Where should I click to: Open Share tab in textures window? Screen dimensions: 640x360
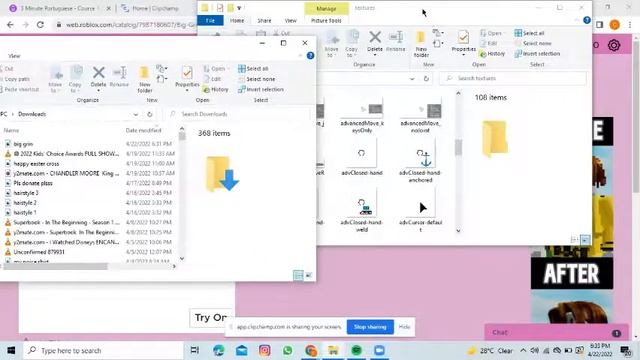click(x=264, y=20)
